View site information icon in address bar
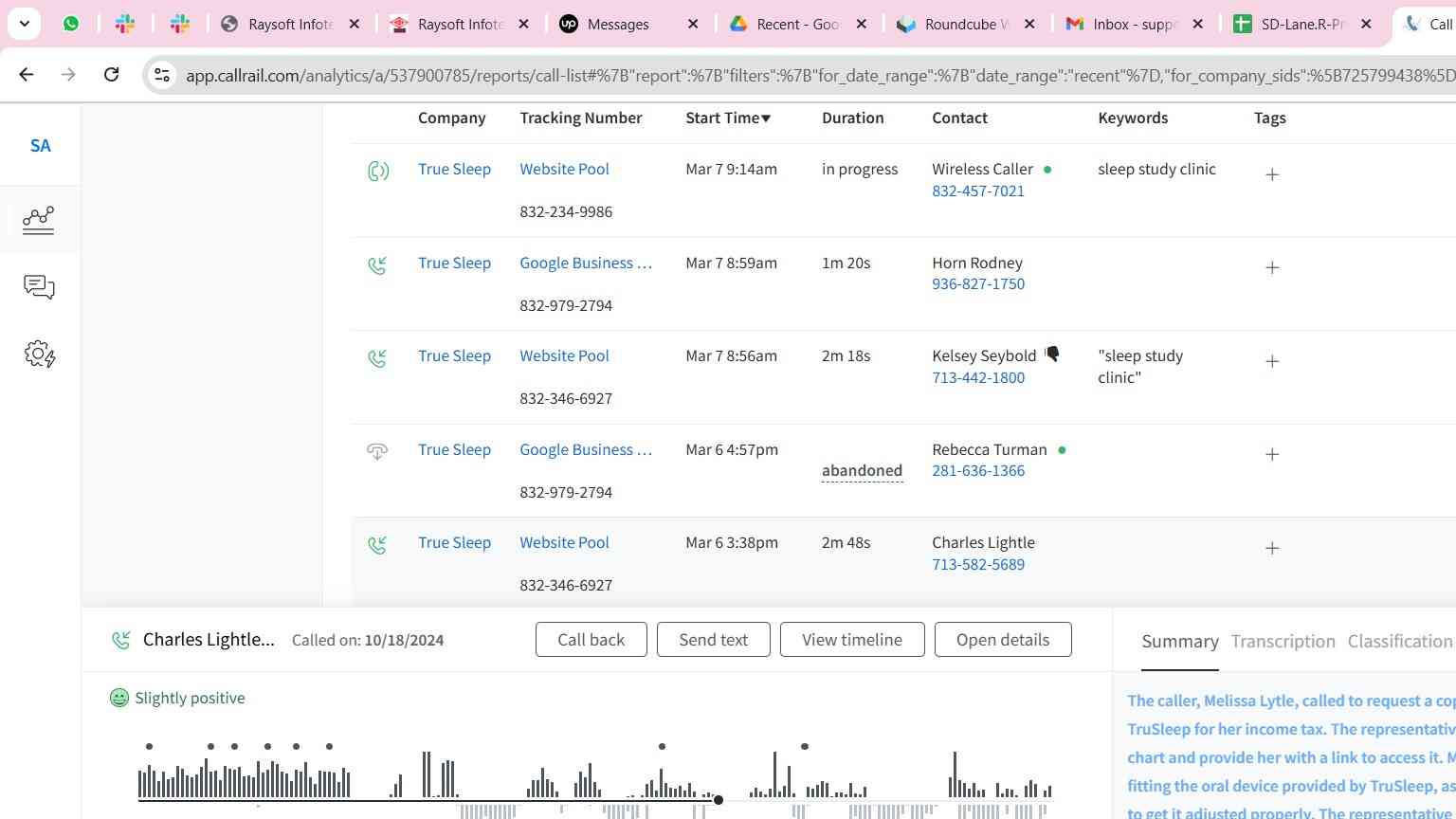Screen dimensions: 1456x819 [162, 75]
